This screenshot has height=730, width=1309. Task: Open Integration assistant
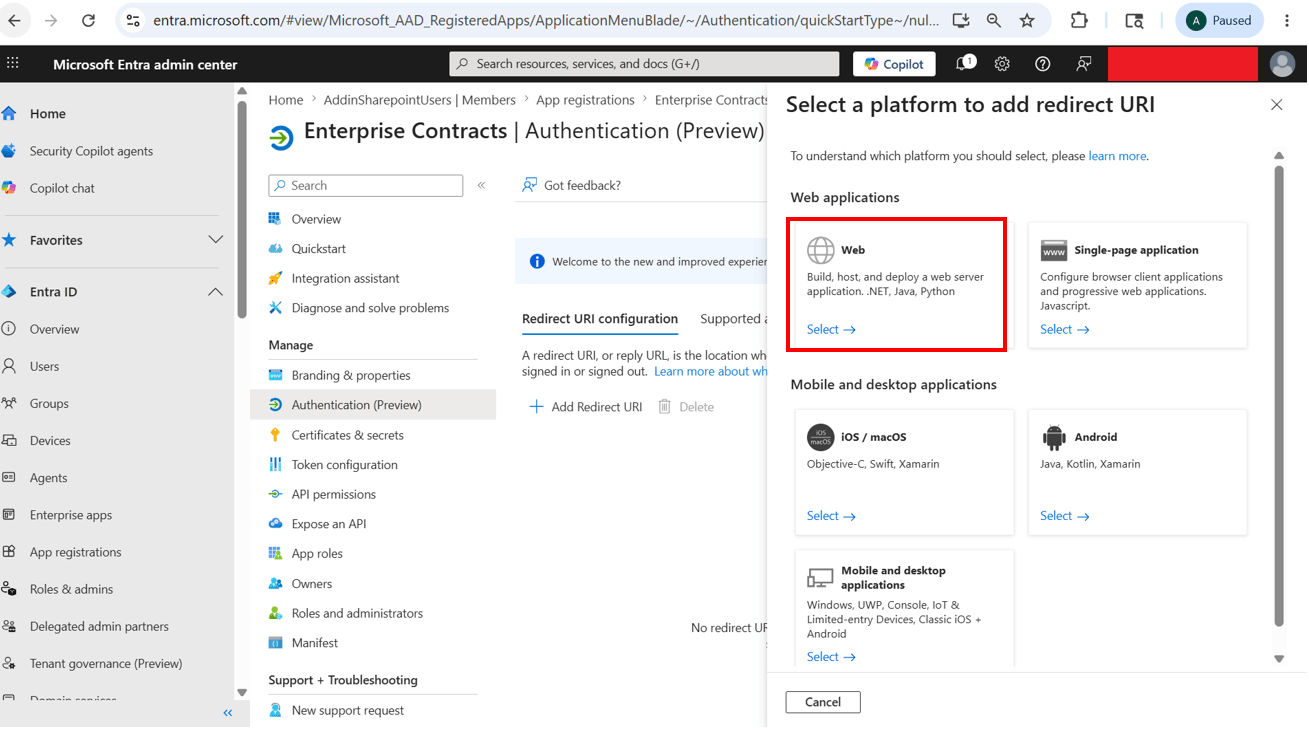click(345, 278)
